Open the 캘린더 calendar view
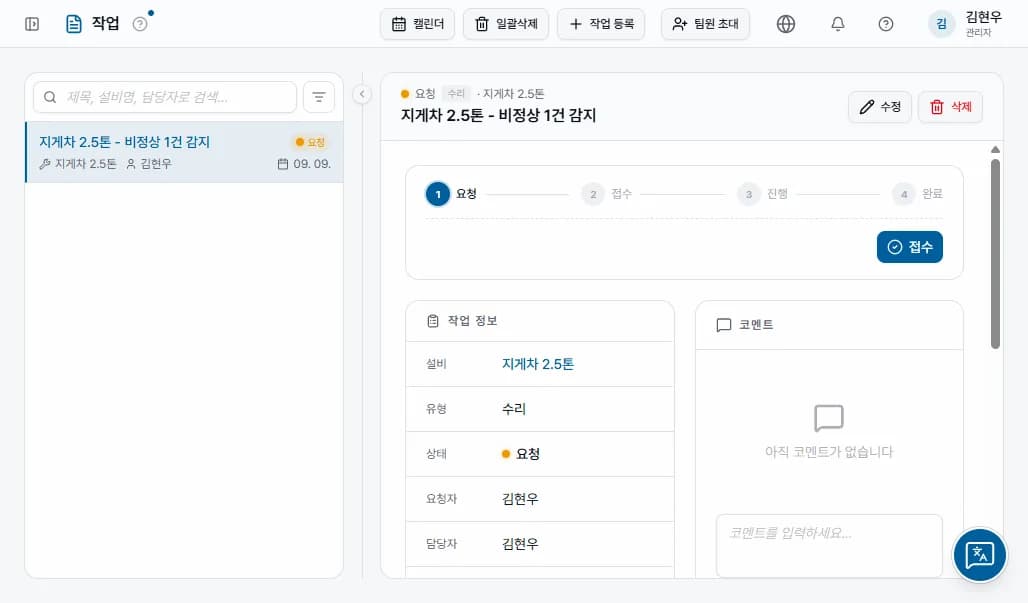The width and height of the screenshot is (1028, 603). tap(417, 24)
